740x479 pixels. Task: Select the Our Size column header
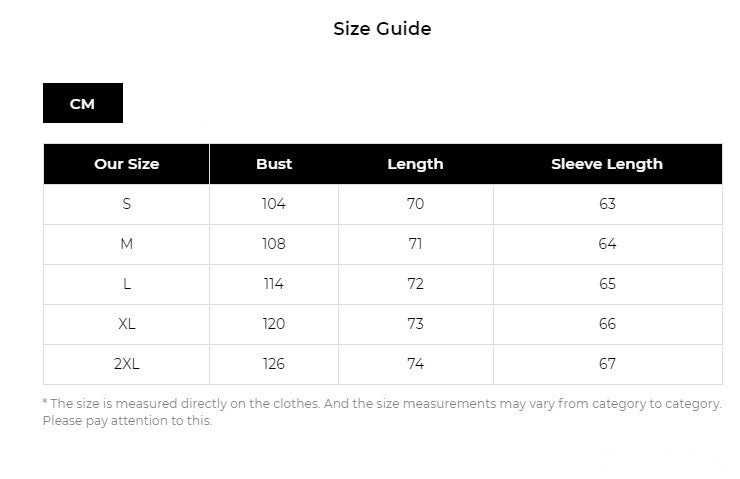127,164
